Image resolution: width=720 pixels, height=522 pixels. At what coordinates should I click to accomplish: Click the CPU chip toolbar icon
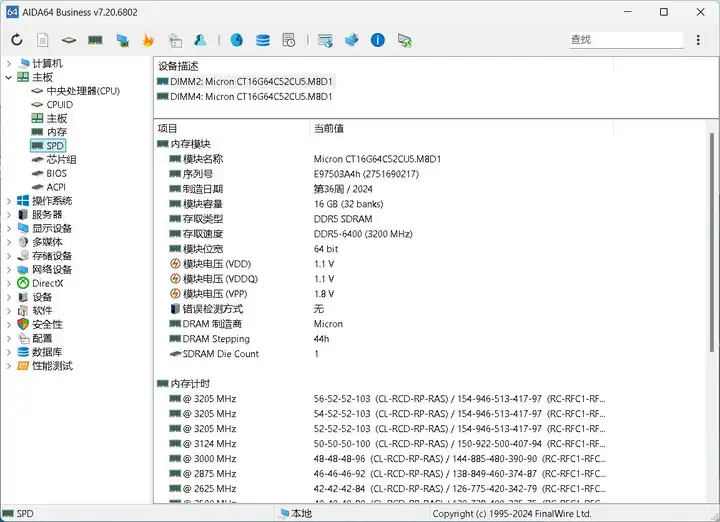click(69, 40)
